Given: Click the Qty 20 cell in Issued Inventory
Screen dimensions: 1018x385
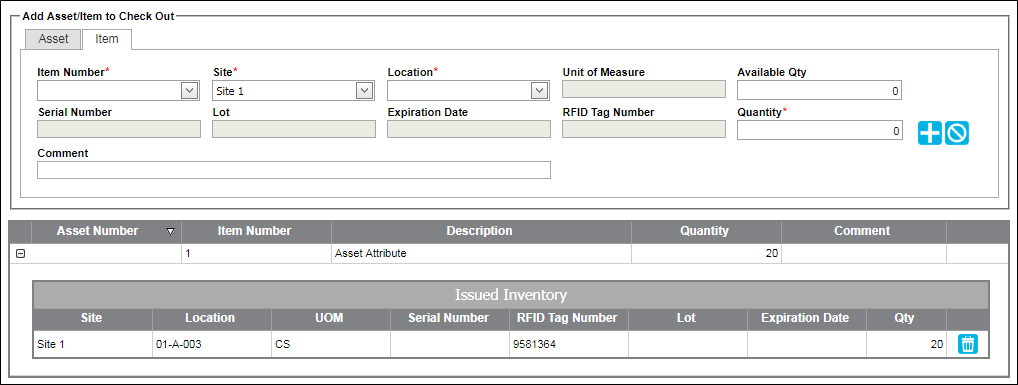Looking at the screenshot, I should tap(906, 344).
